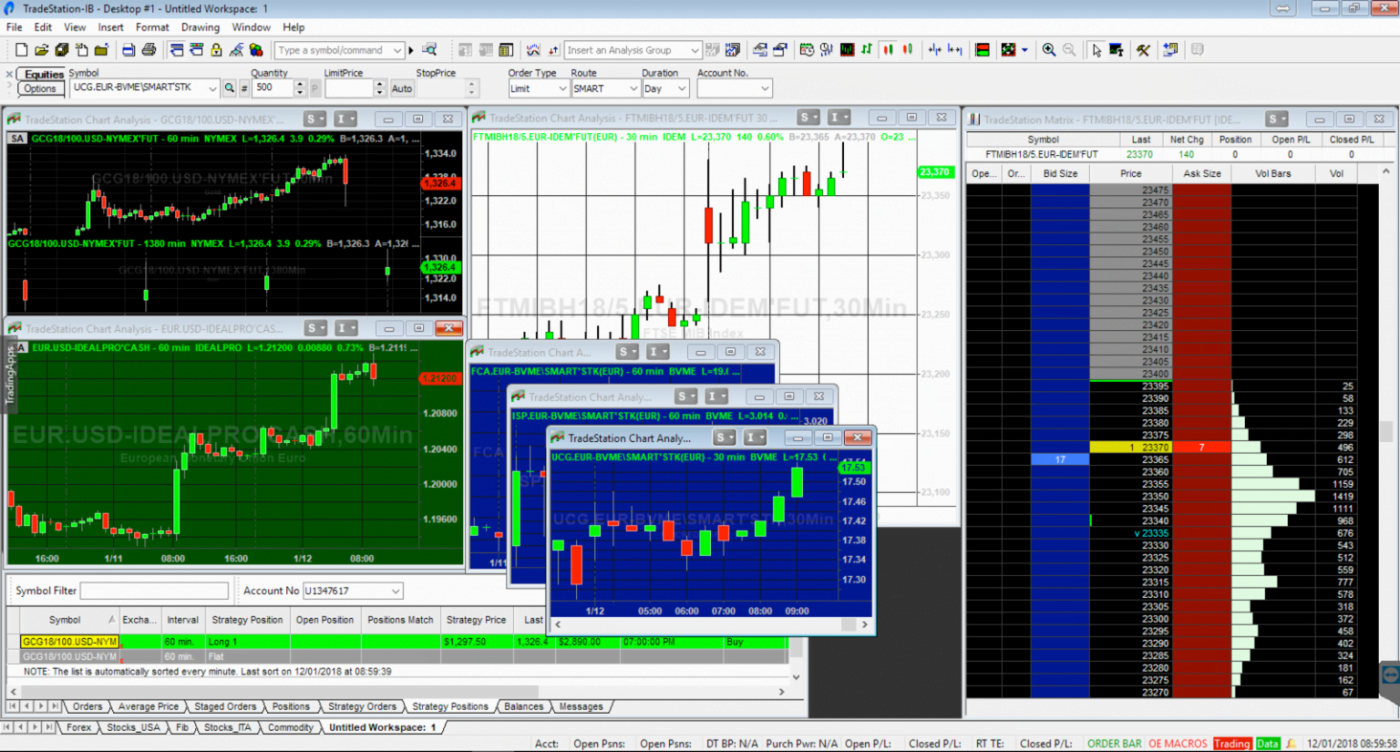This screenshot has height=752, width=1400.
Task: Switch to the Orders tab
Action: tap(88, 706)
